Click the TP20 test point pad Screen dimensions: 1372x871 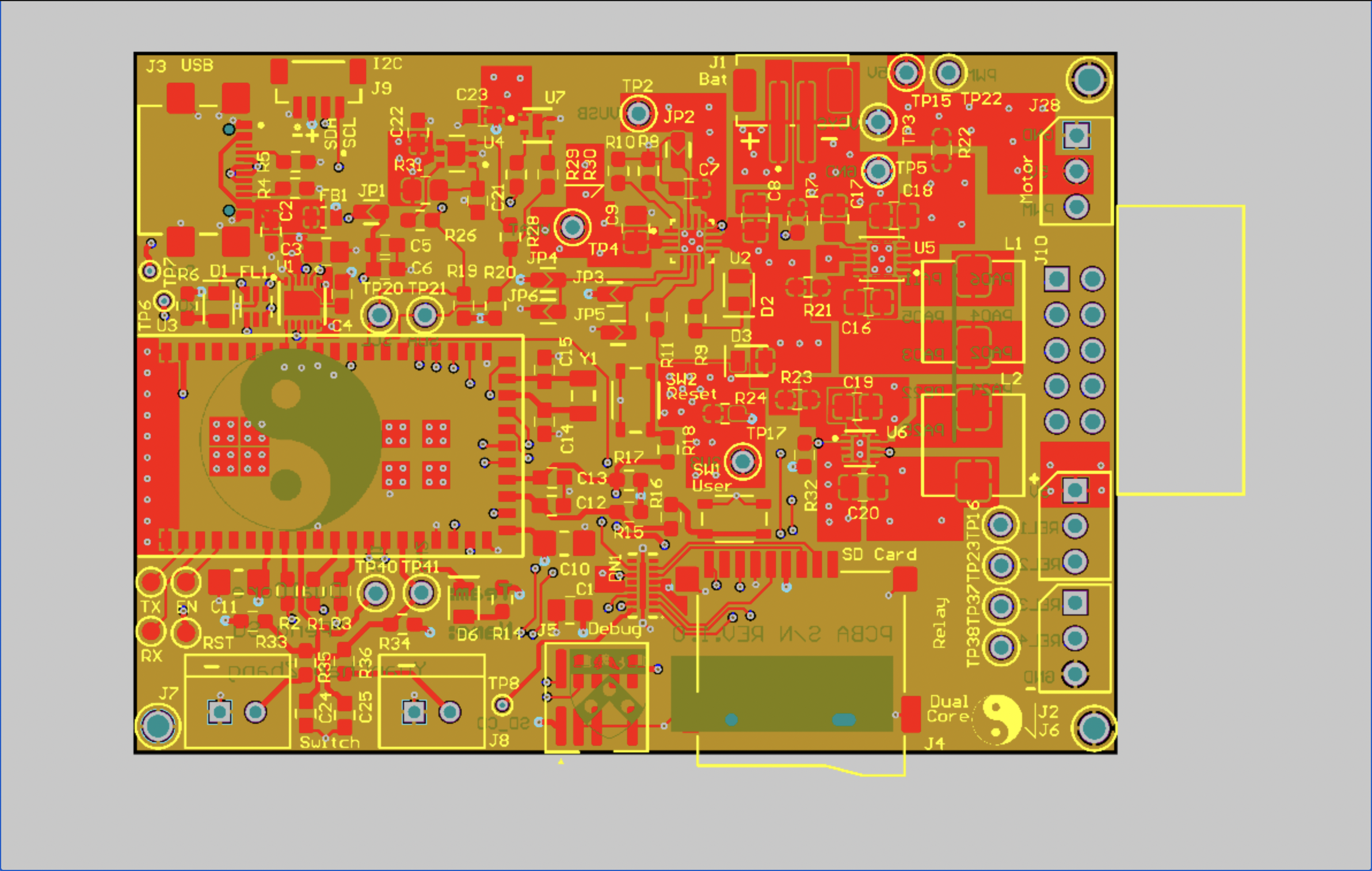[x=379, y=315]
